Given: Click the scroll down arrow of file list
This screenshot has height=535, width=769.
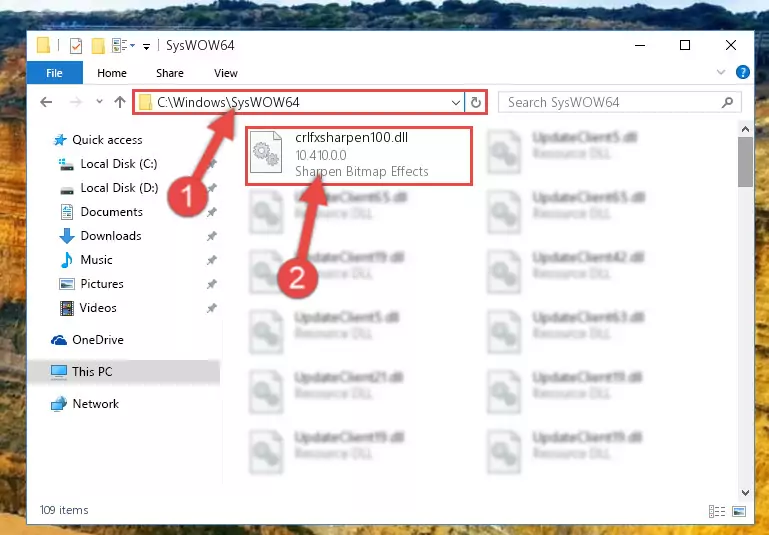Looking at the screenshot, I should (745, 492).
